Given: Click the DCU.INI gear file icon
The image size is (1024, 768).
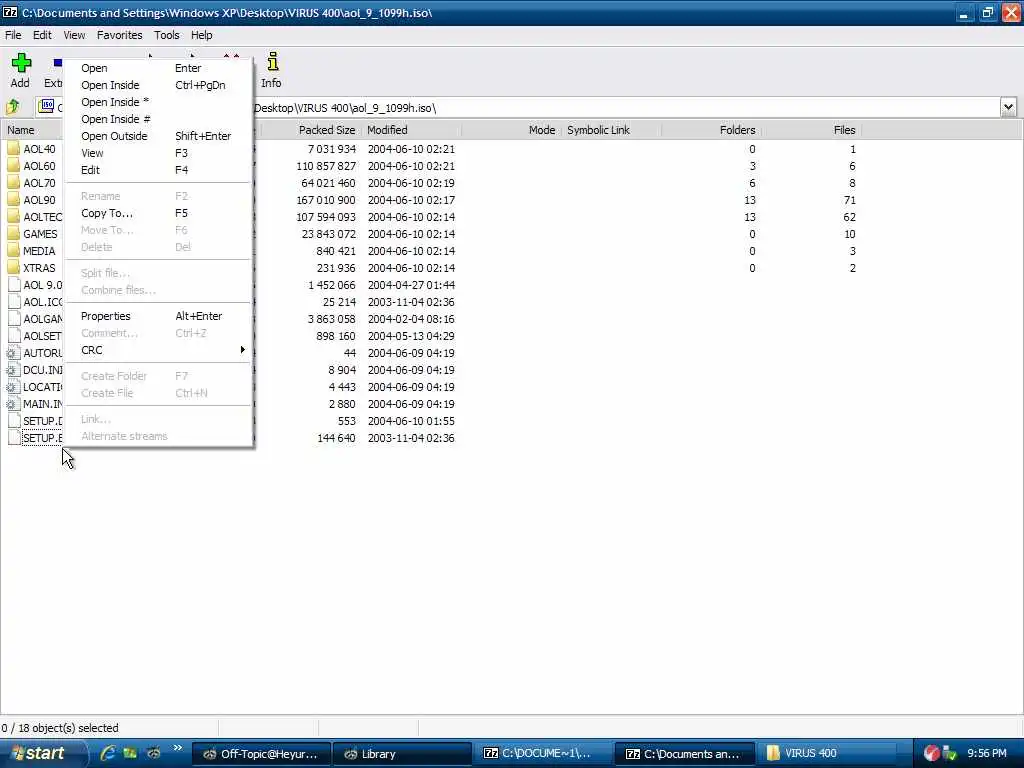Looking at the screenshot, I should (12, 370).
